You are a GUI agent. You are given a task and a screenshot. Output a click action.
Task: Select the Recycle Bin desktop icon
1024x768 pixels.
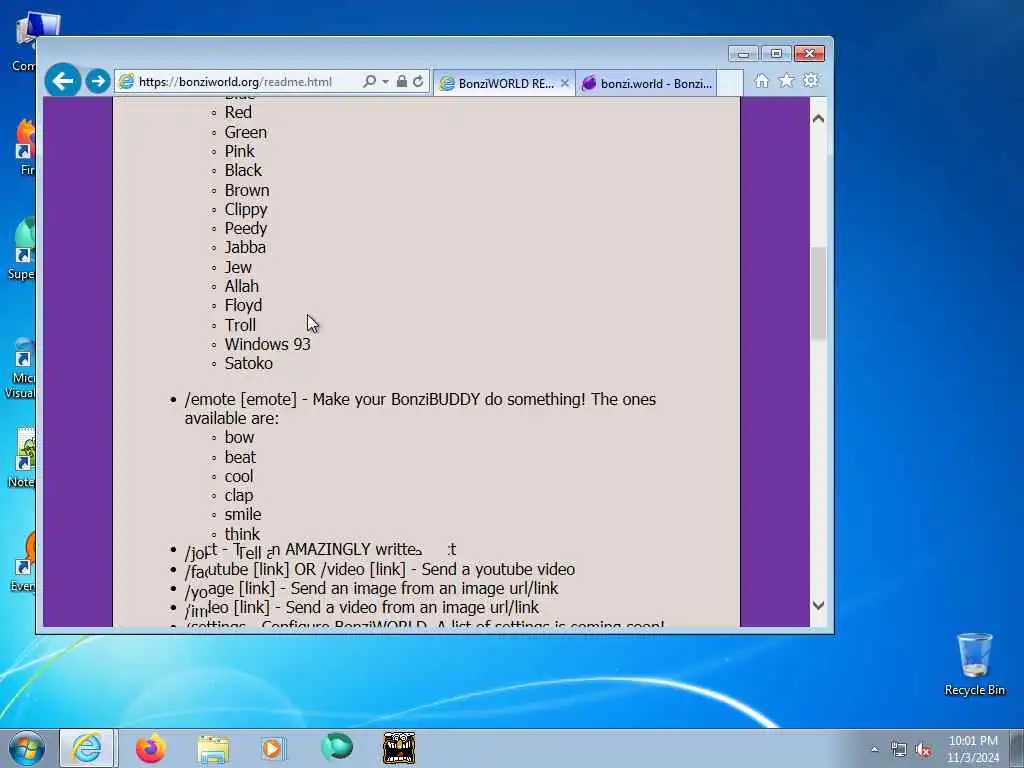click(974, 664)
